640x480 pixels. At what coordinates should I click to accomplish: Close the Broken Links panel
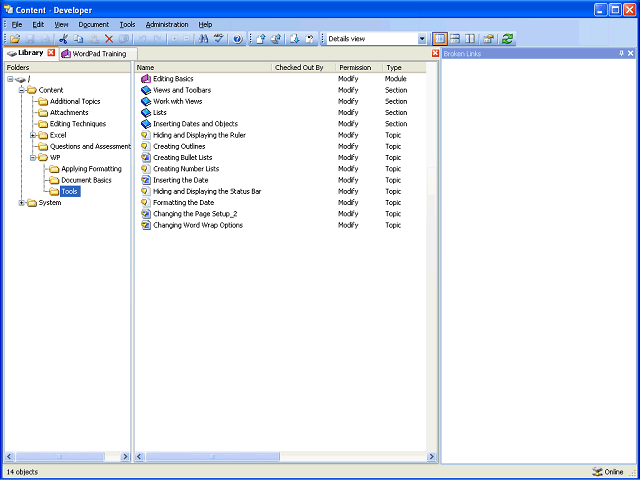[631, 53]
